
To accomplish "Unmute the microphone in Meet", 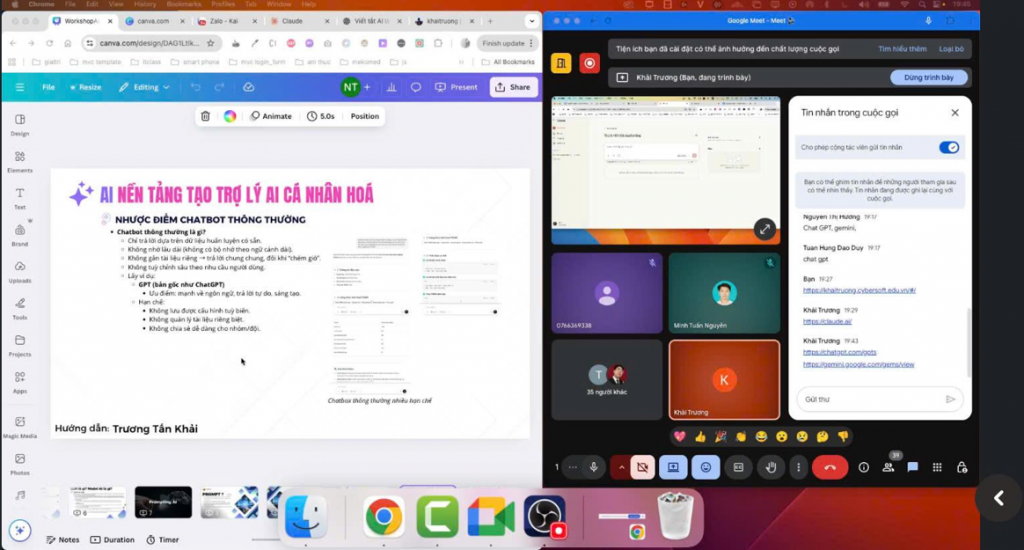I will [x=594, y=467].
